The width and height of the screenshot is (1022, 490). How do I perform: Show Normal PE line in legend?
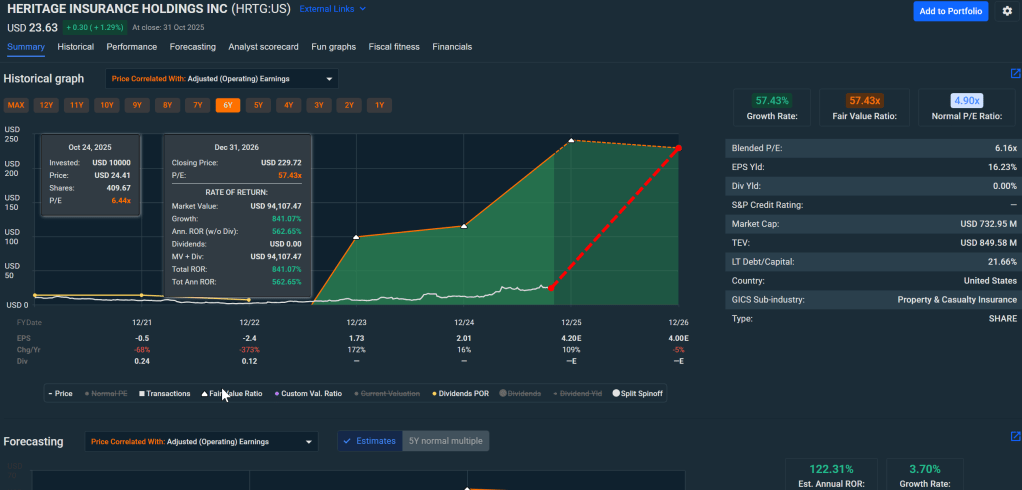(x=106, y=394)
